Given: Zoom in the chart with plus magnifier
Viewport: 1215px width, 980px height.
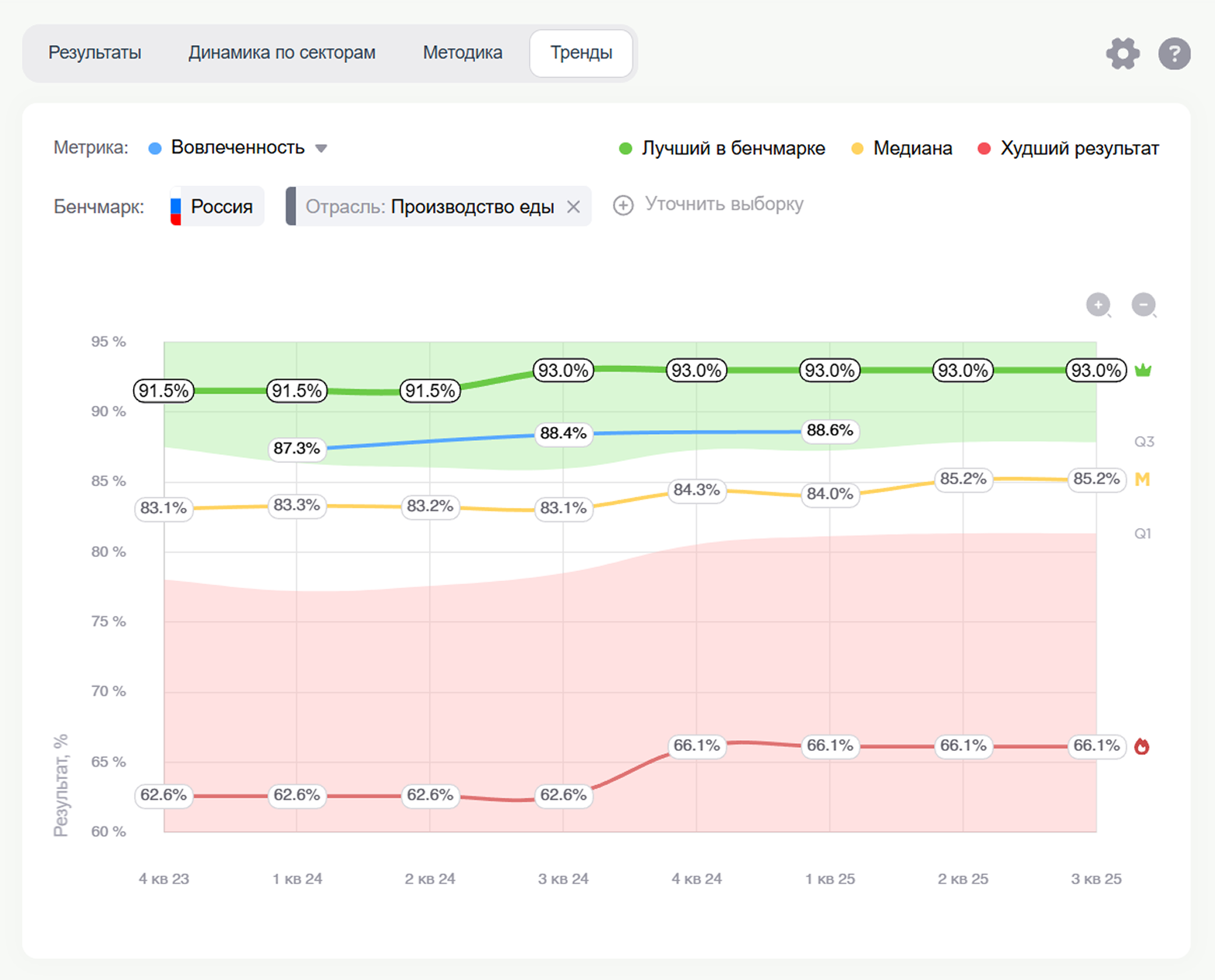Looking at the screenshot, I should click(x=1099, y=305).
